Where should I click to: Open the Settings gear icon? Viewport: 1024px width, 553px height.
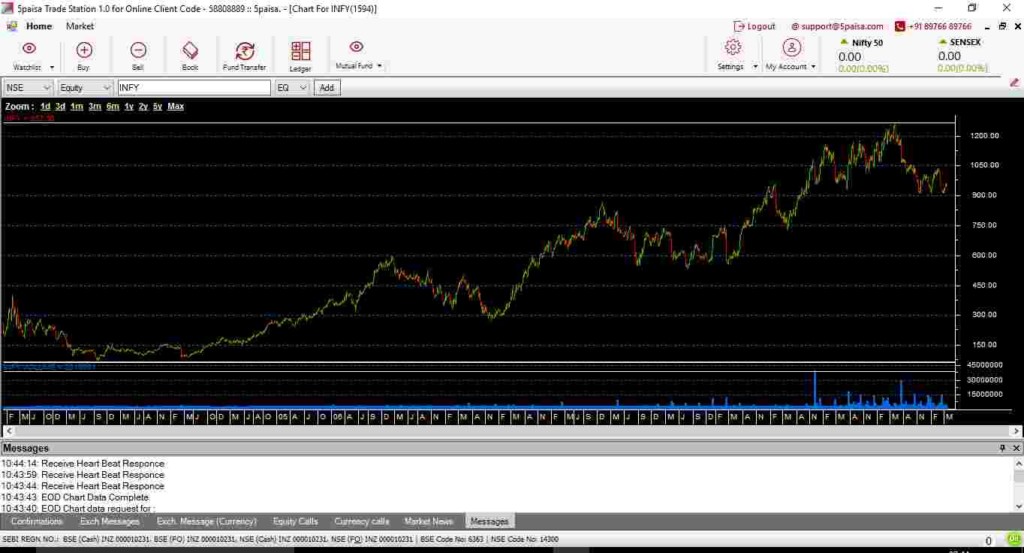coord(733,48)
